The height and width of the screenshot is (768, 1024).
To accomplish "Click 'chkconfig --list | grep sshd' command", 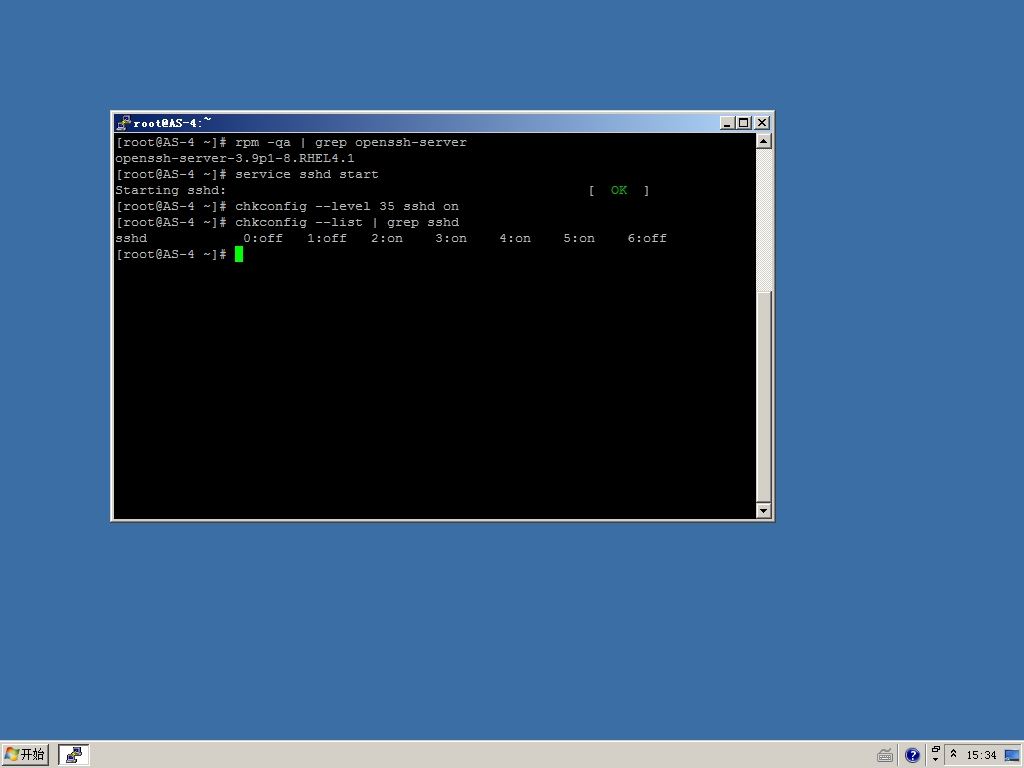I will coord(347,223).
